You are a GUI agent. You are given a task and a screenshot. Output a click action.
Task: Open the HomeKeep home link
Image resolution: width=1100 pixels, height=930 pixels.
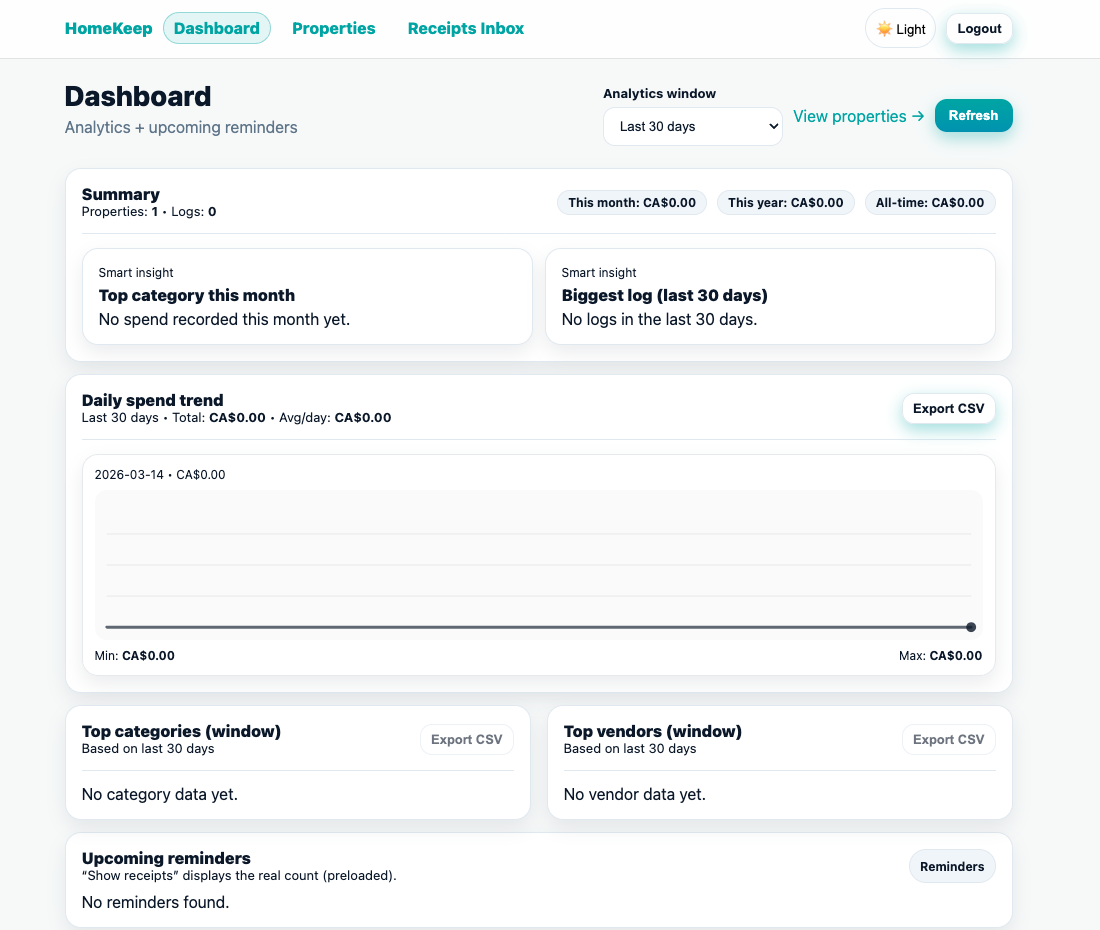click(108, 28)
